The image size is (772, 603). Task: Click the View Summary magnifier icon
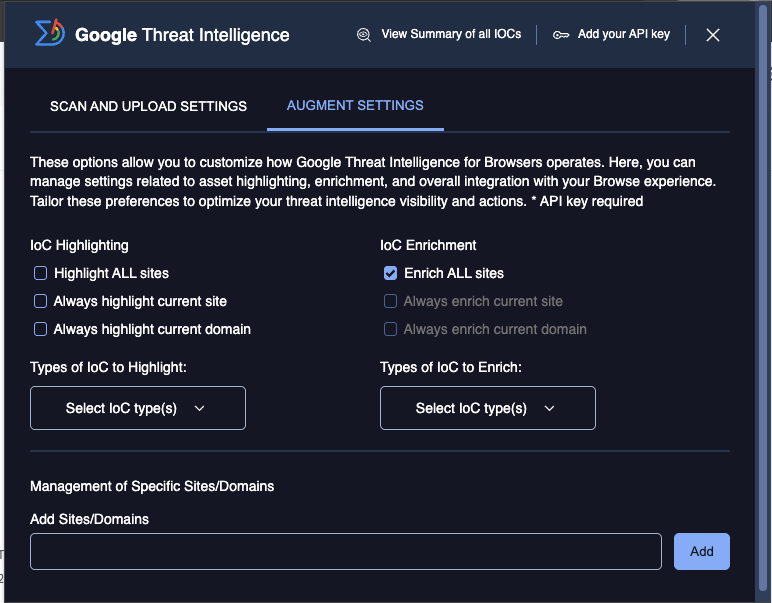click(x=364, y=35)
